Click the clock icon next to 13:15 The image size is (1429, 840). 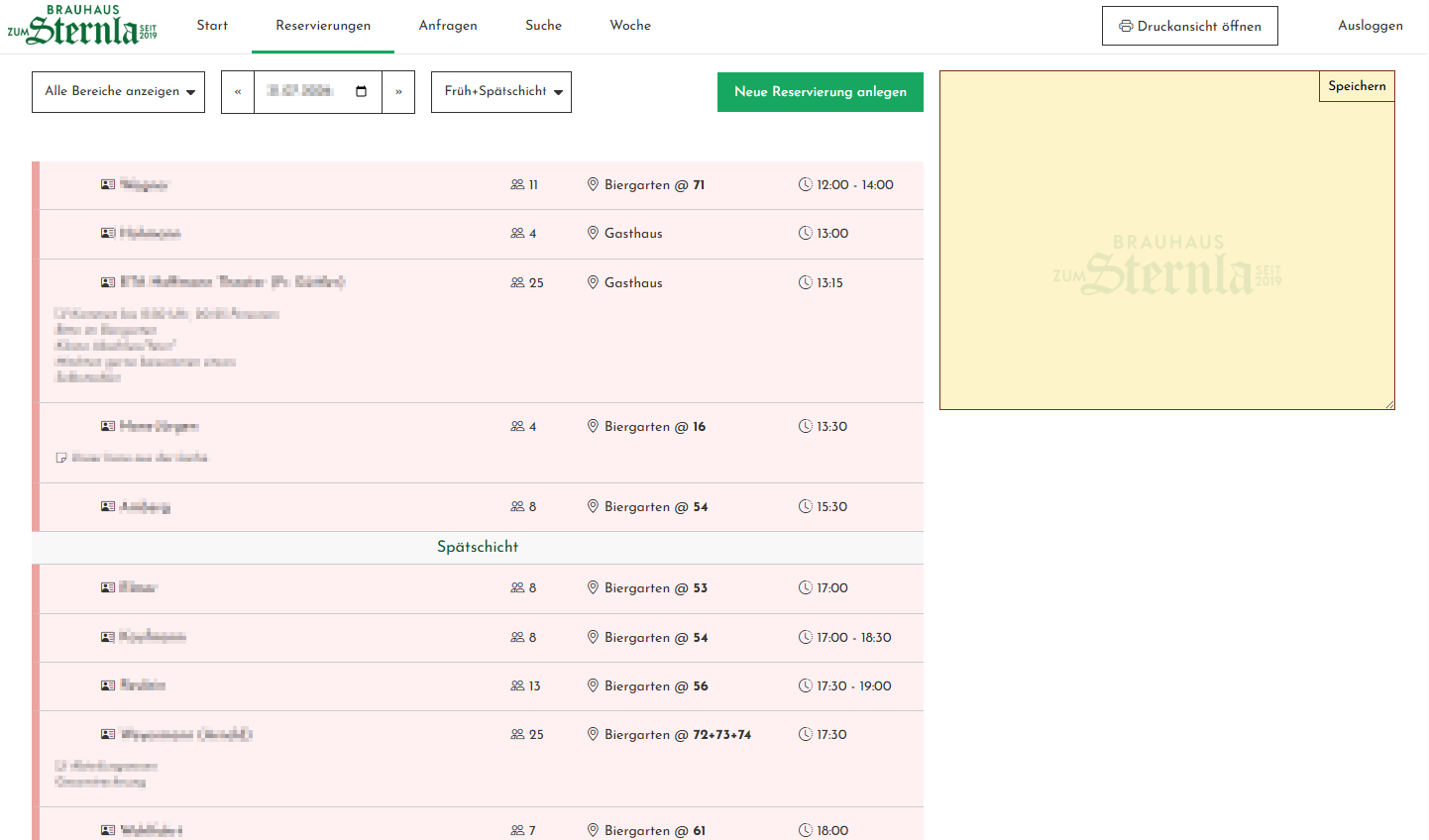point(806,282)
